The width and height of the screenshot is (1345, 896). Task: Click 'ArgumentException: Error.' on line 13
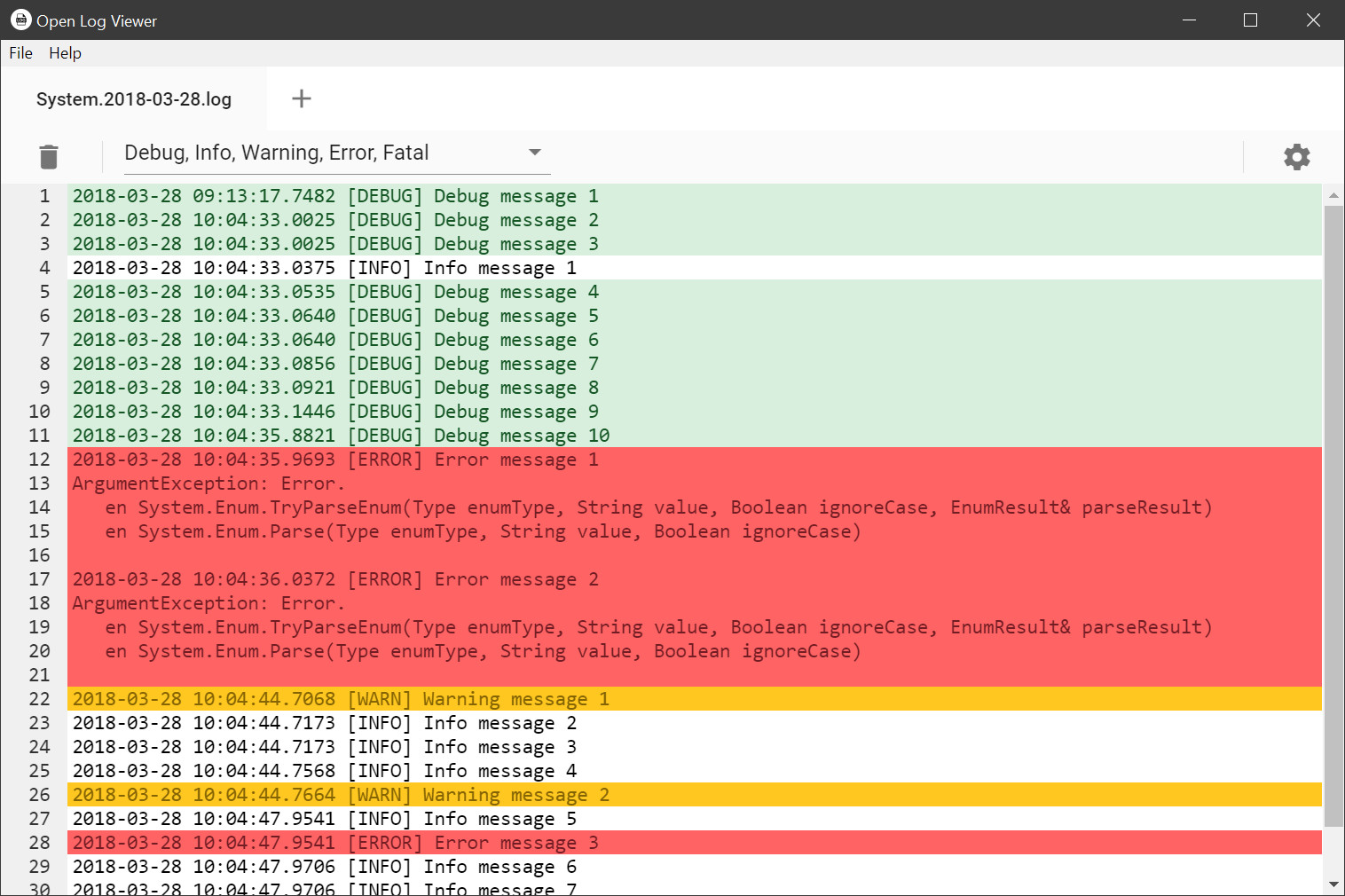[208, 483]
